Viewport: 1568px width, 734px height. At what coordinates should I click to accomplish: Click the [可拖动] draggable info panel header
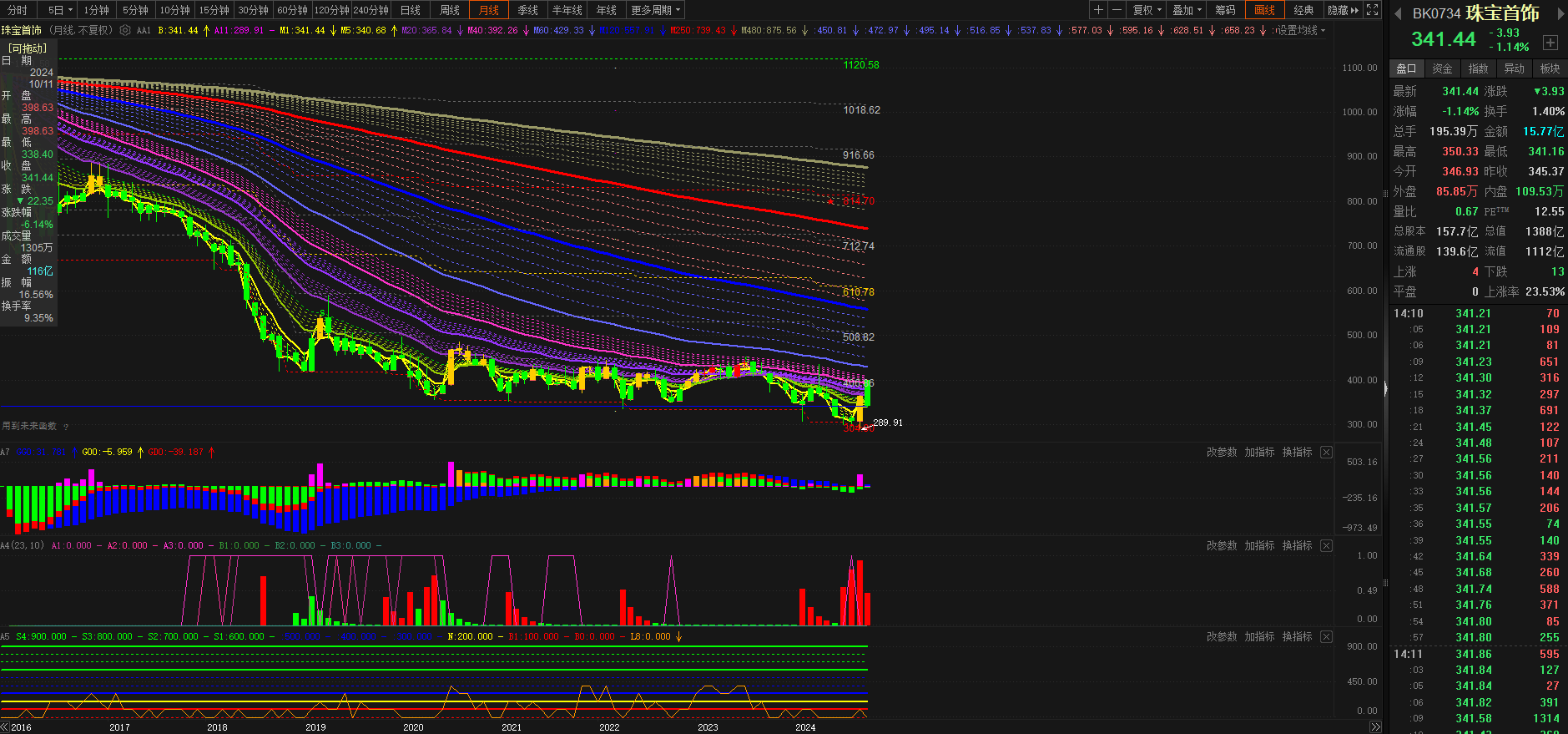[x=28, y=48]
